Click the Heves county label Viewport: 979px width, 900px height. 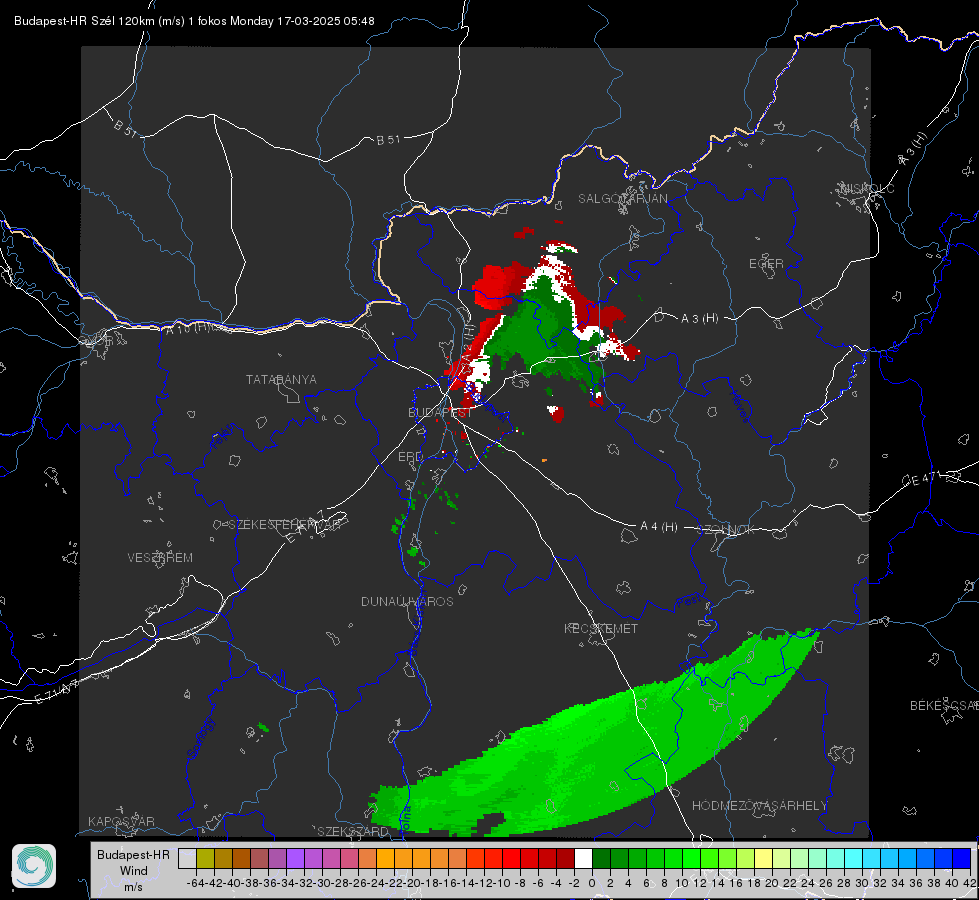coord(739,407)
